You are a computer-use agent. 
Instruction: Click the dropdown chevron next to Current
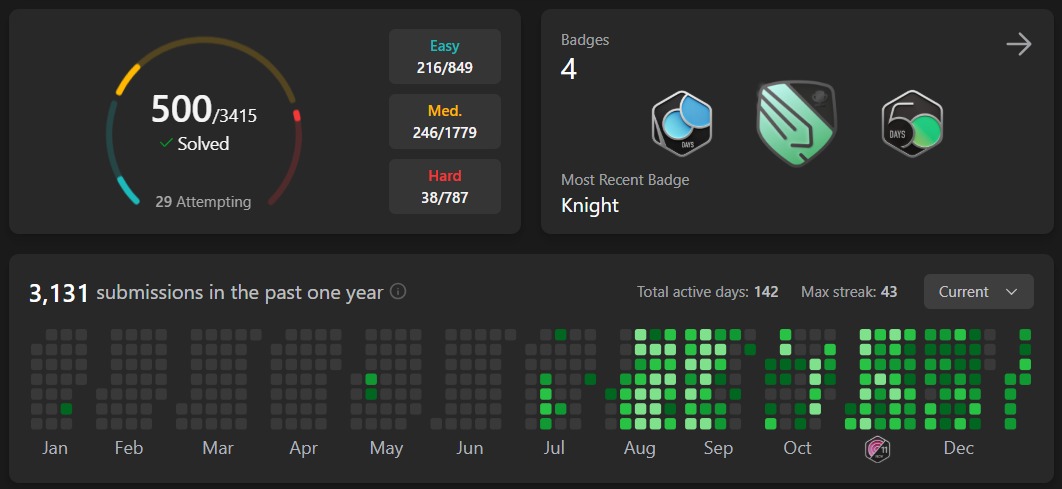pos(1011,292)
